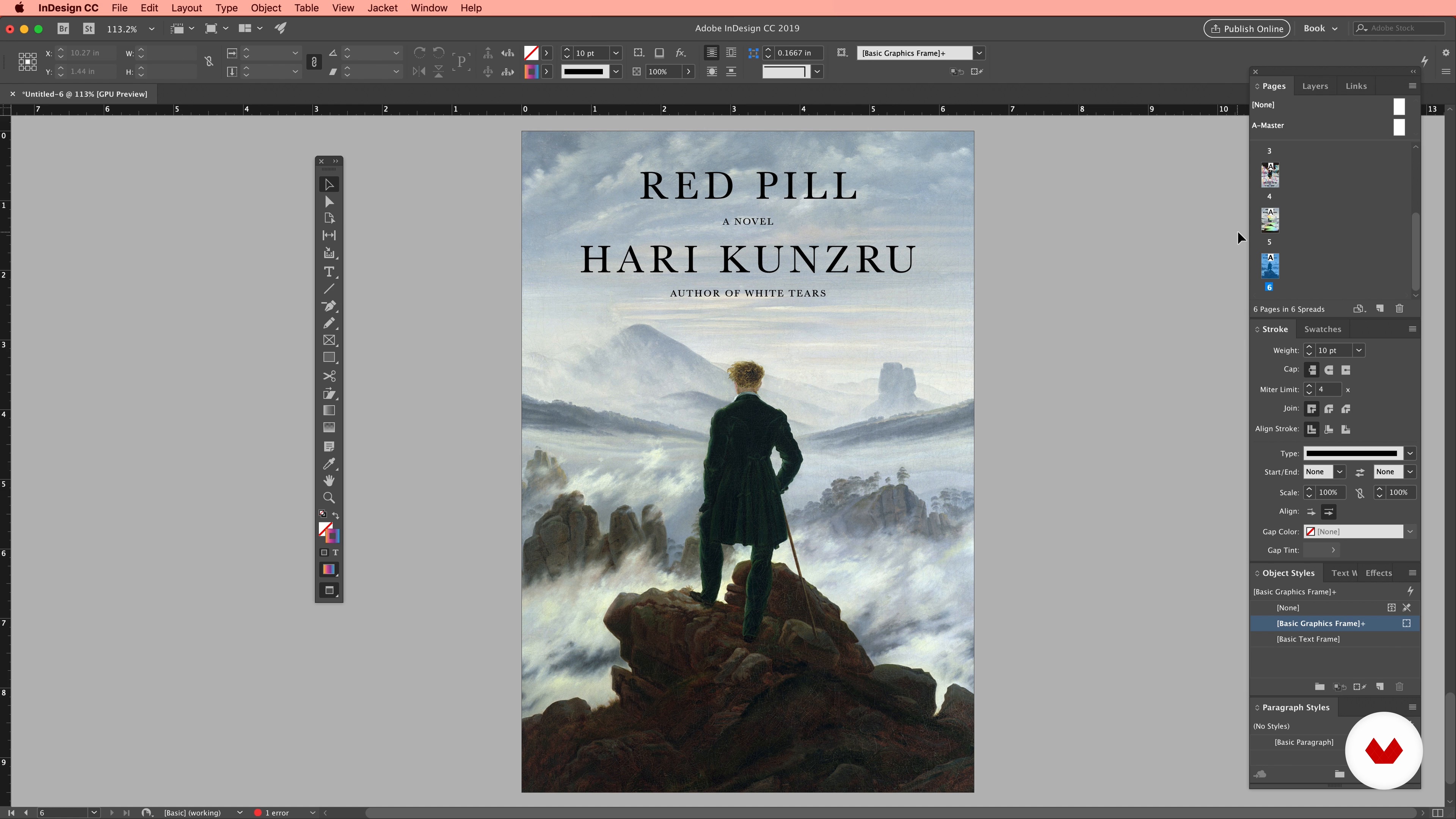Open Adobe Bridge via Br icon
The image size is (1456, 819).
pyautogui.click(x=63, y=28)
